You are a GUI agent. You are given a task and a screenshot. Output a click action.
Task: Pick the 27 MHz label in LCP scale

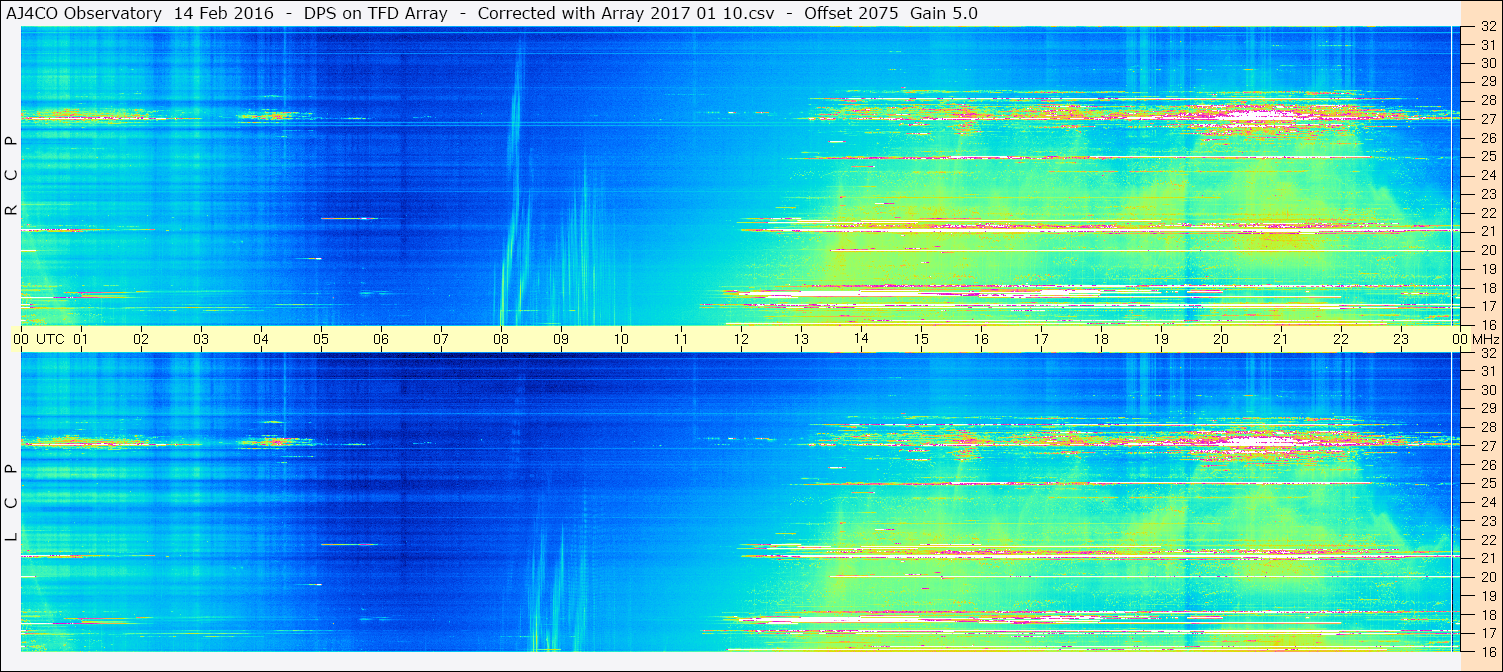(x=1487, y=446)
